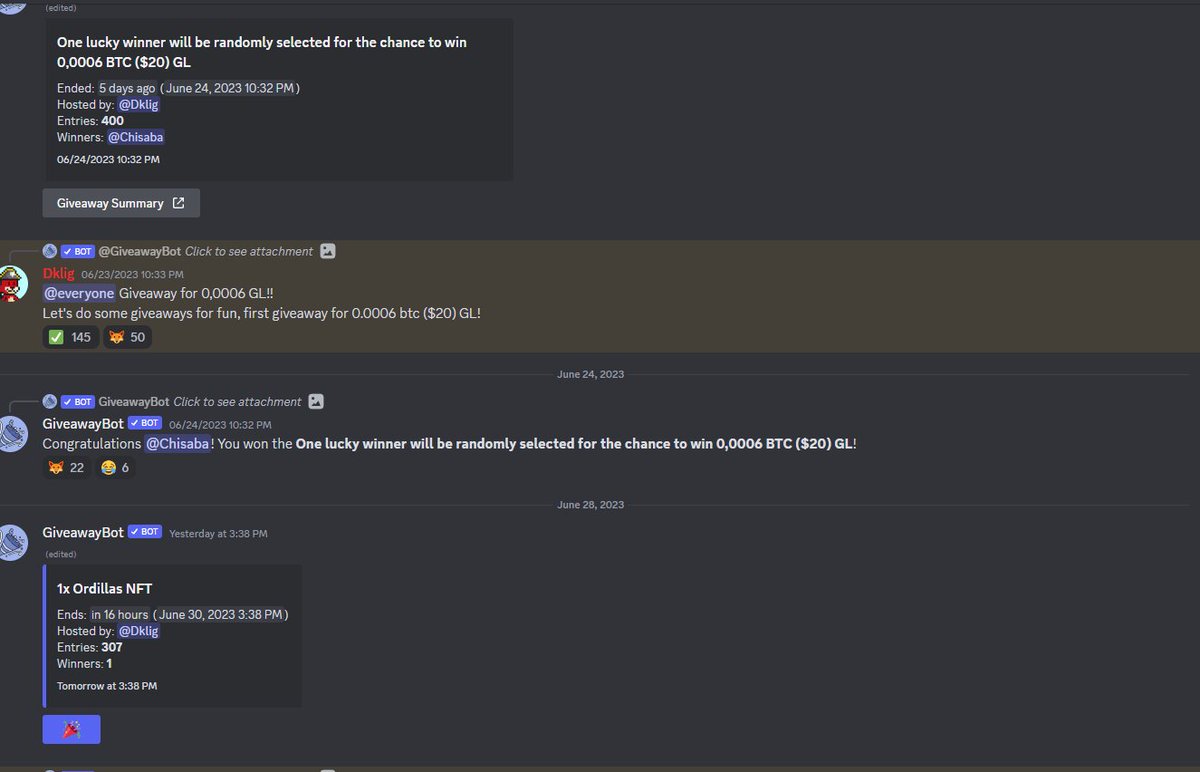Open GiveawayBot avatar on the Congratulations message
1200x772 pixels.
[x=10, y=434]
